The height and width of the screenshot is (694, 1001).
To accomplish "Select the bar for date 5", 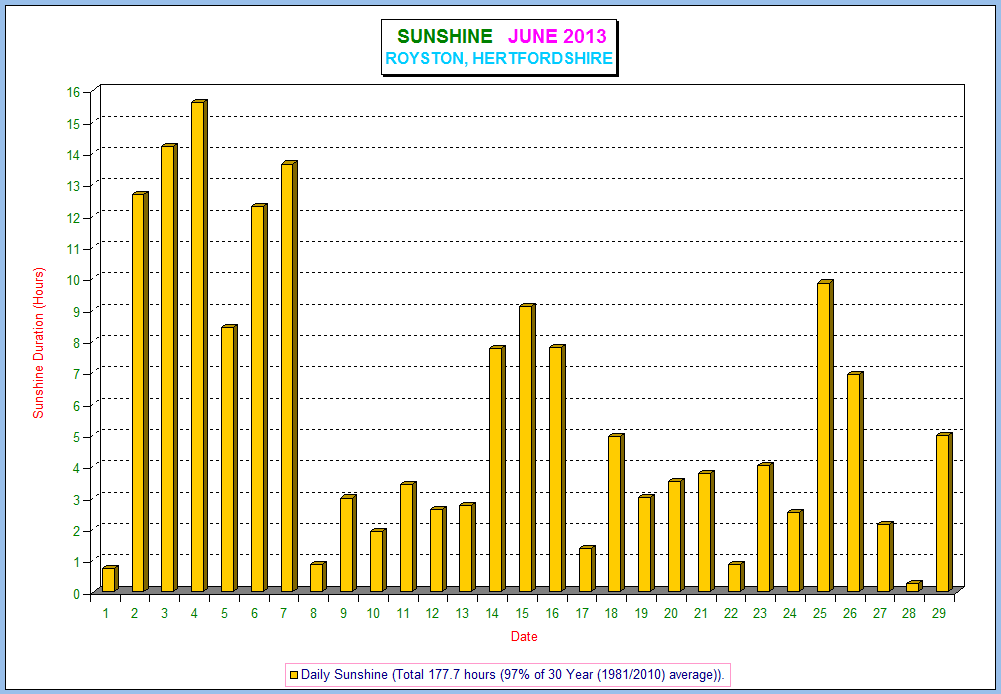I will pos(230,458).
